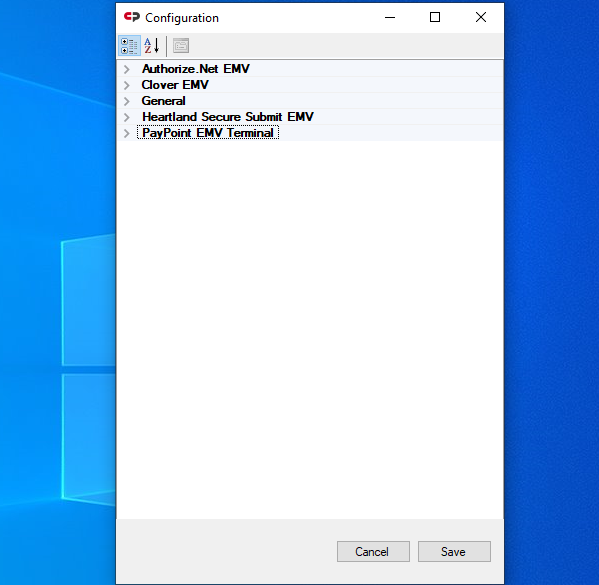
Task: Select the Clover EMV row
Action: [310, 85]
